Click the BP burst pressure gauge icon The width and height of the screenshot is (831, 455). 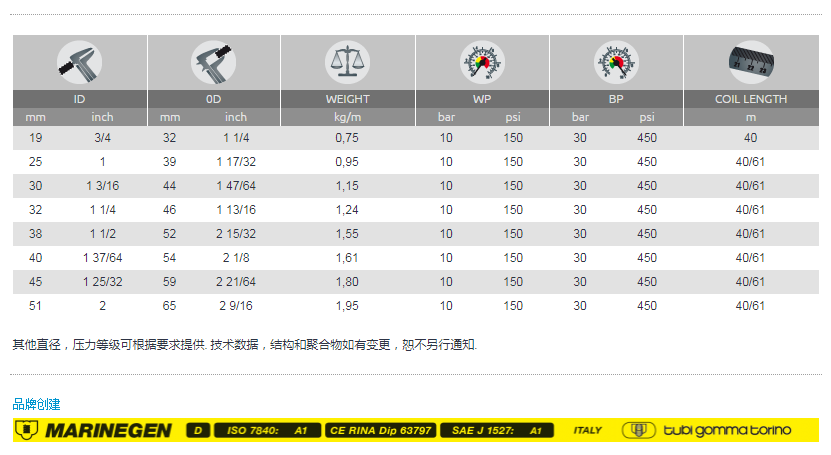click(x=616, y=62)
